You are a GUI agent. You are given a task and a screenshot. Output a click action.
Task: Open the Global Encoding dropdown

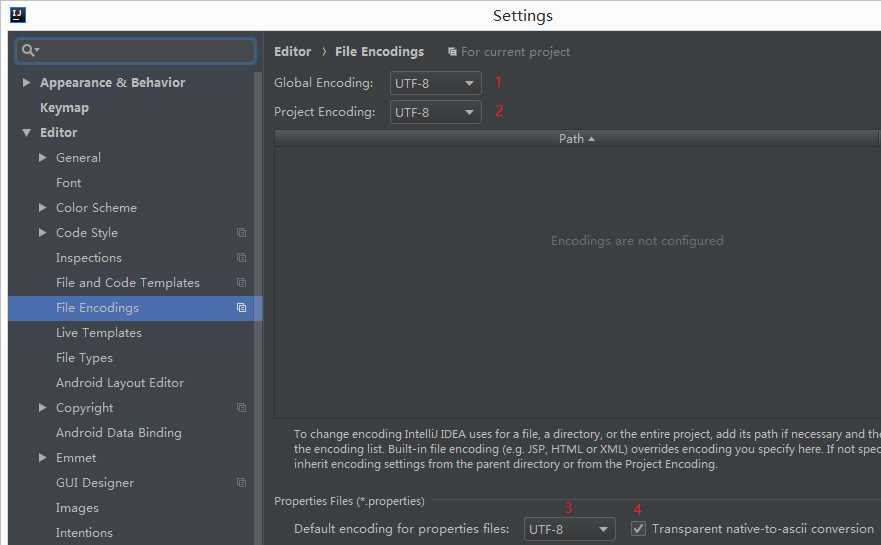(435, 83)
